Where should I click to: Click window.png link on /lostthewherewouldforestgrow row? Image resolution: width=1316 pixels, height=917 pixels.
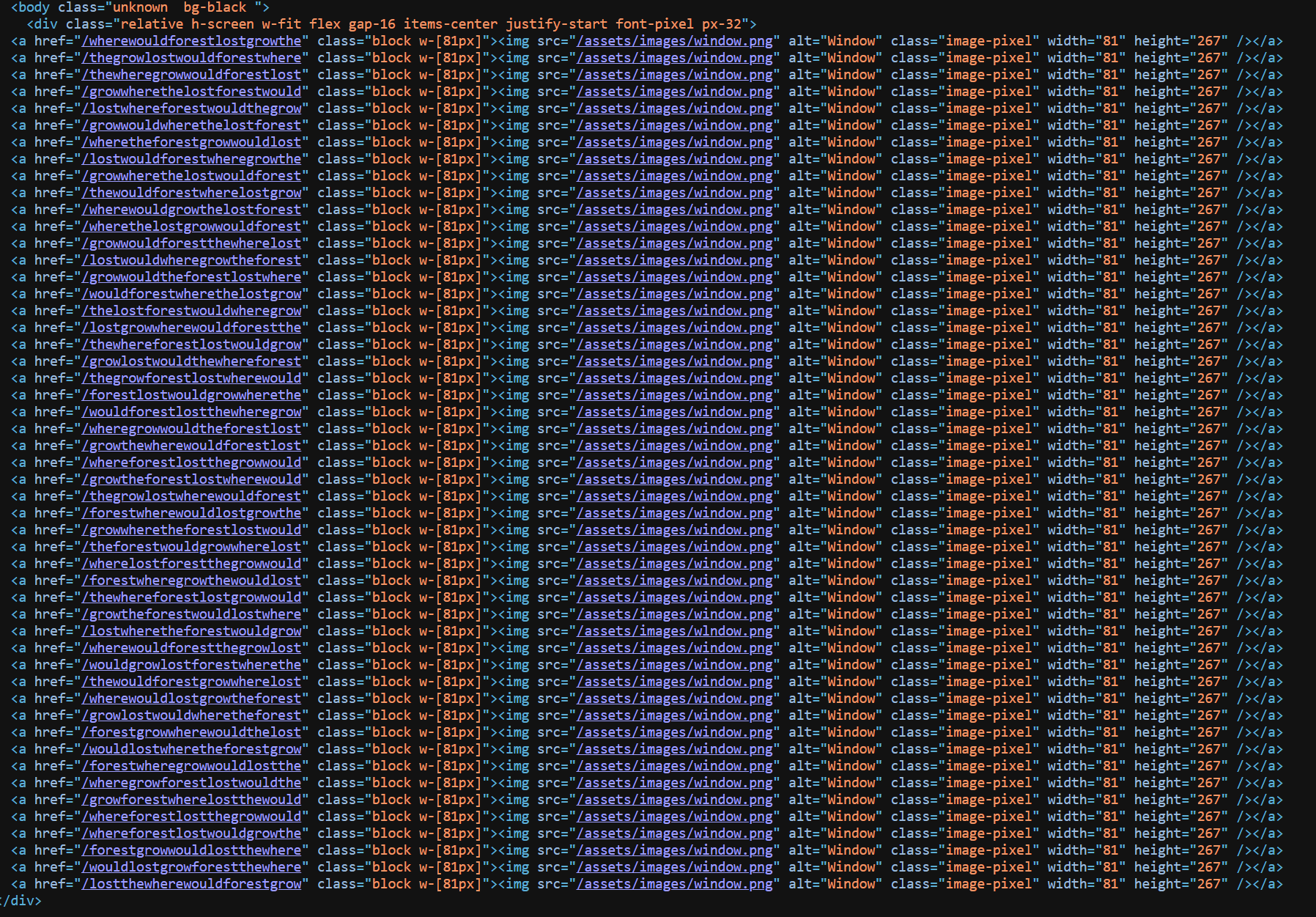point(675,884)
